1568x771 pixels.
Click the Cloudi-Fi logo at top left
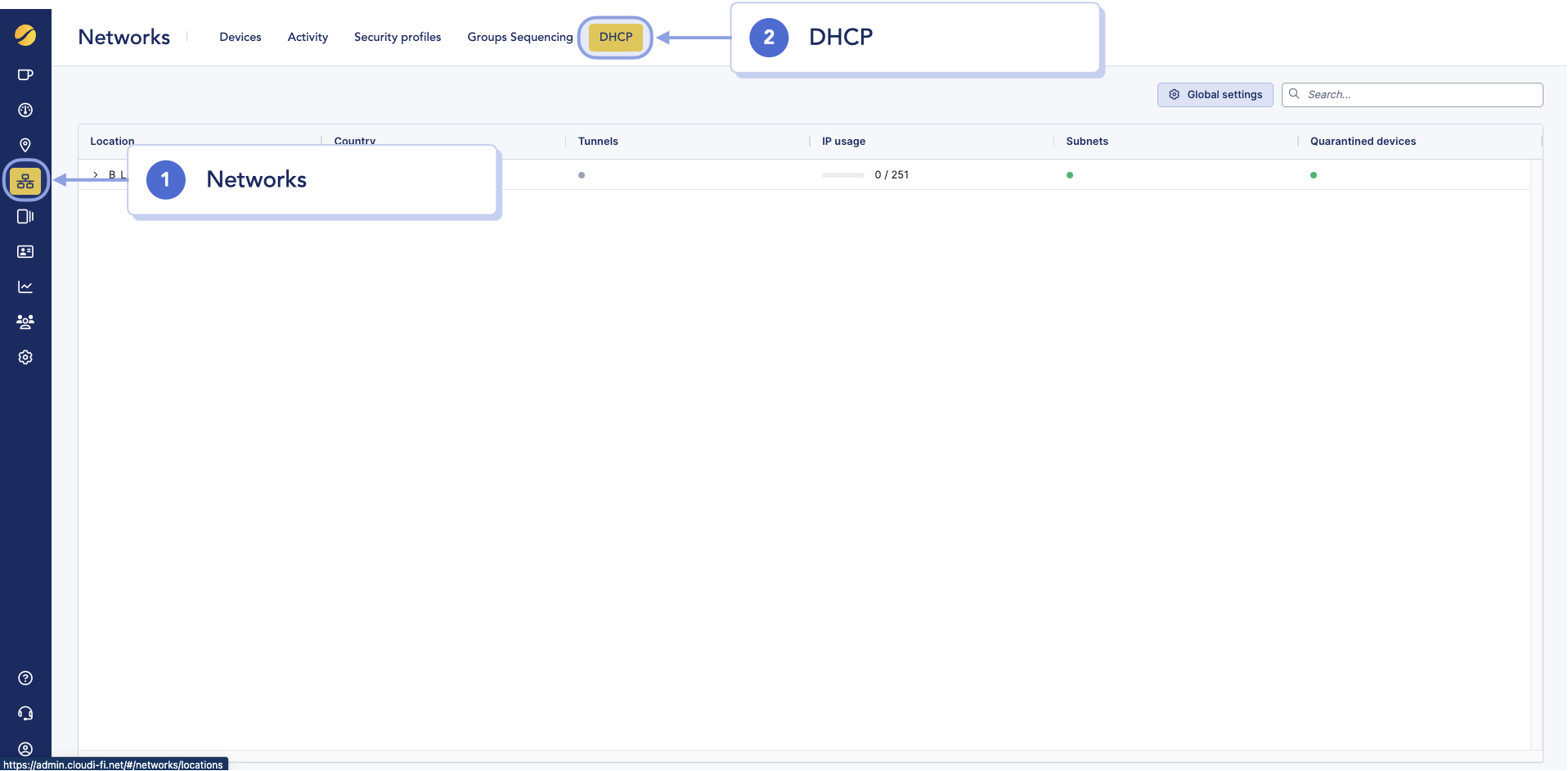25,35
